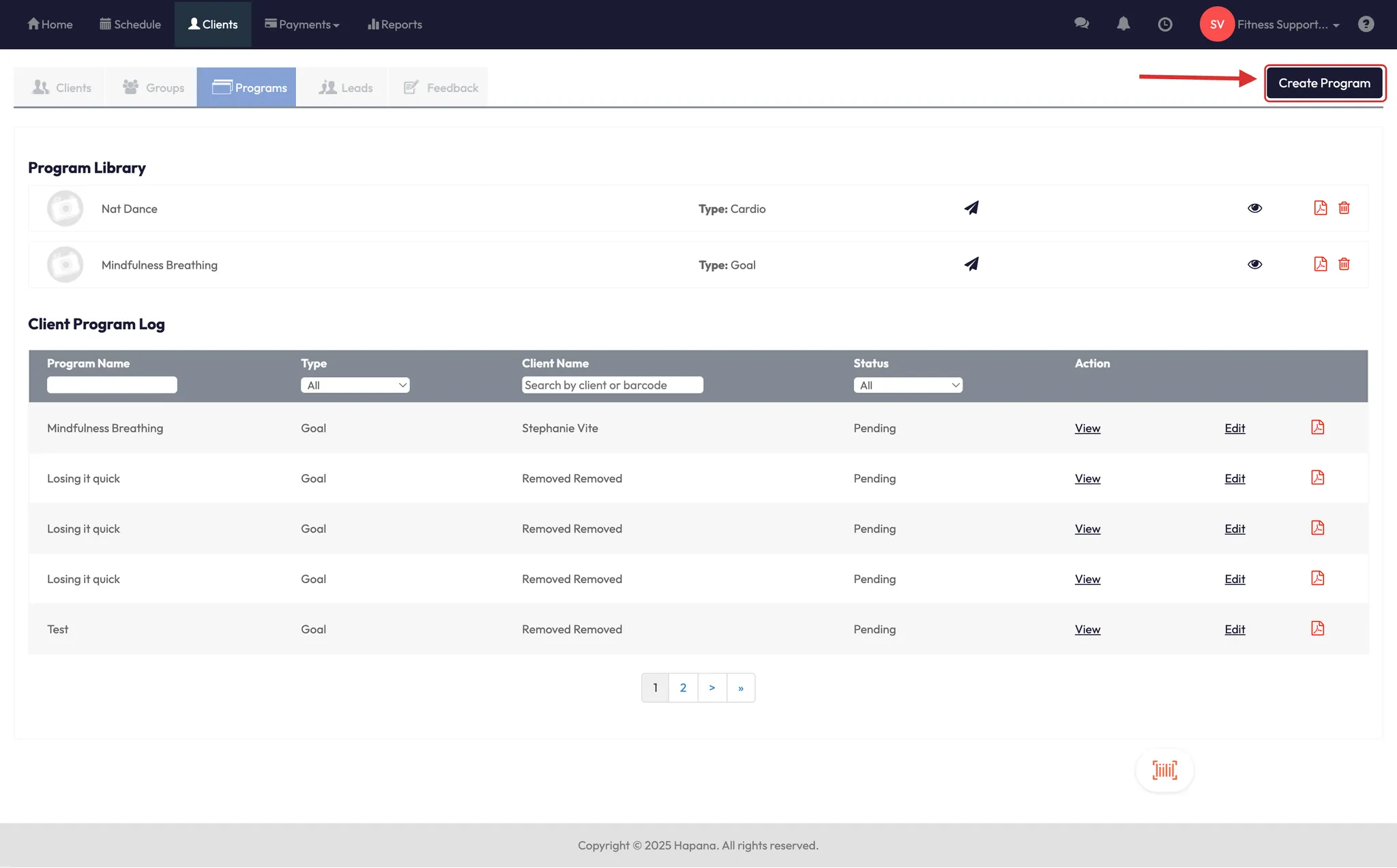The width and height of the screenshot is (1397, 868).
Task: Open the help question mark icon
Action: point(1366,24)
